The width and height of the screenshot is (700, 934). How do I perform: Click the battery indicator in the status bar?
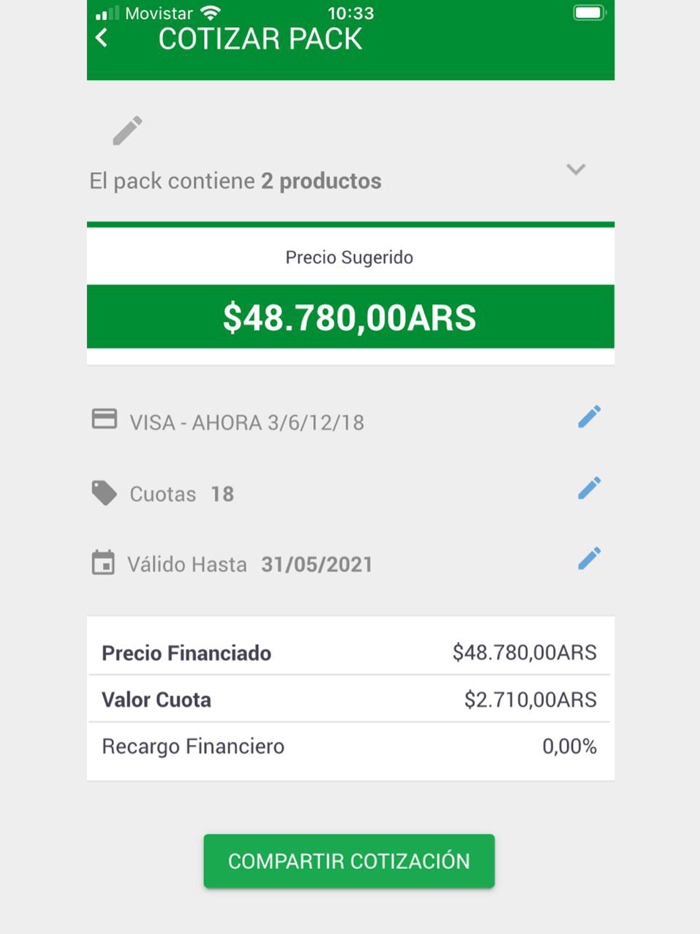click(x=588, y=14)
